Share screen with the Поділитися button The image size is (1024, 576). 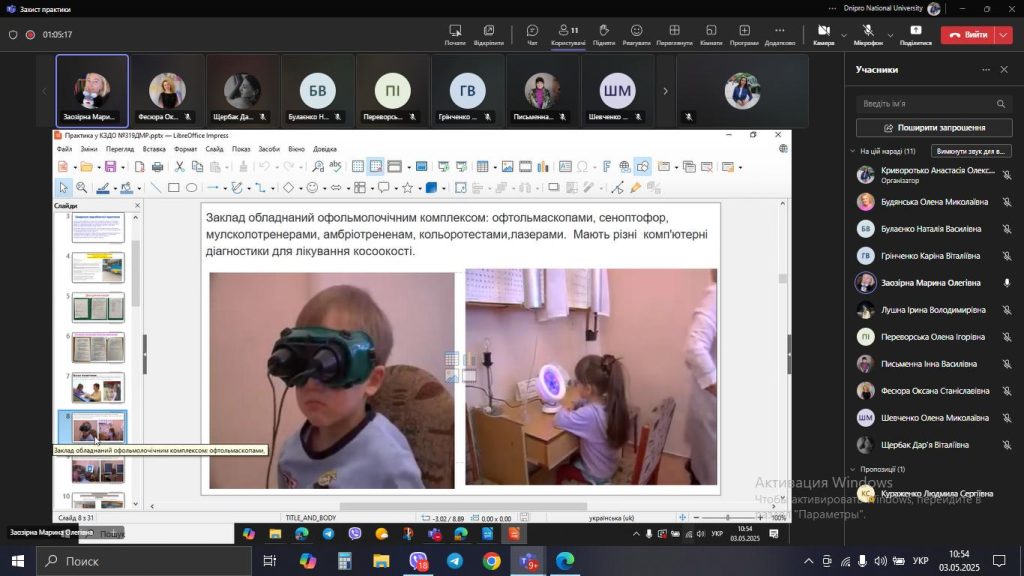click(916, 35)
